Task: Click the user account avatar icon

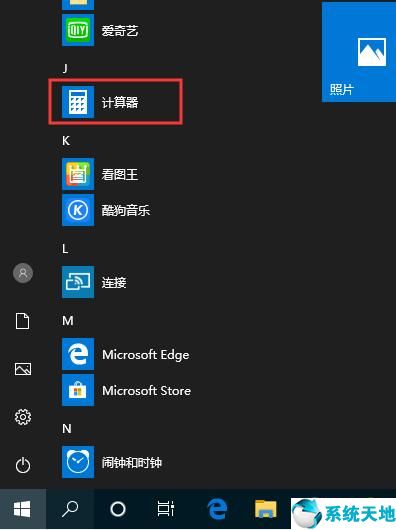Action: 23,273
